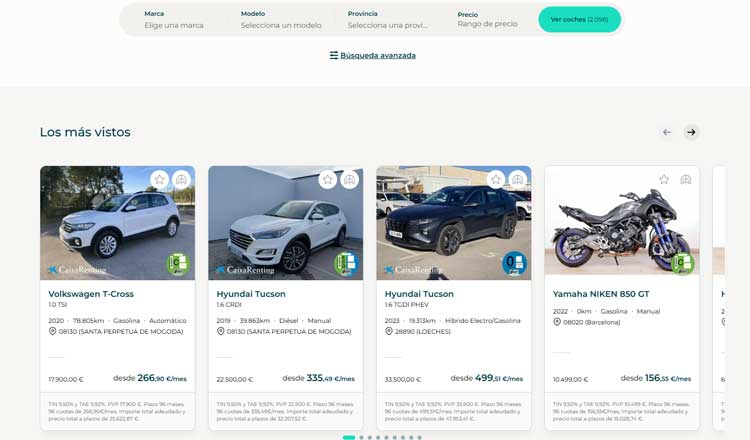Click the previous arrow in Los más vistos
Image resolution: width=750 pixels, height=440 pixels.
click(x=667, y=132)
